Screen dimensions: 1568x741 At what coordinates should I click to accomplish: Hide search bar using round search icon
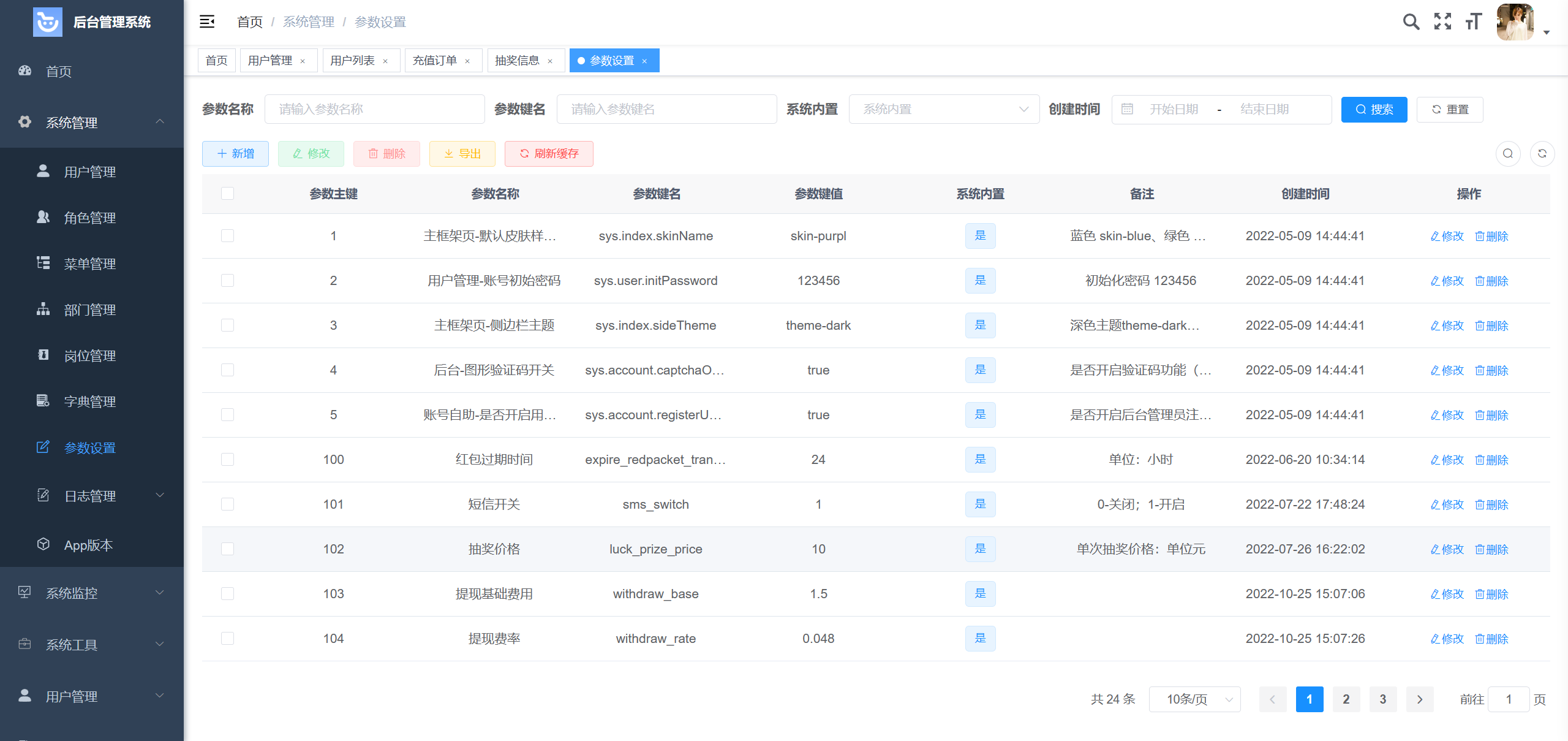point(1508,154)
